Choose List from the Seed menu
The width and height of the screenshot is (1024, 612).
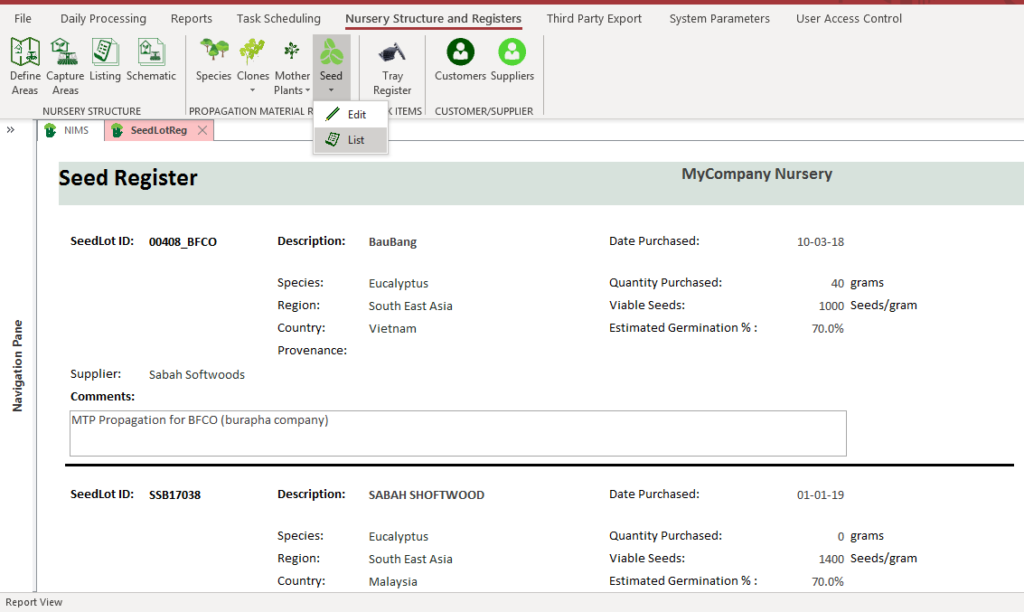355,141
